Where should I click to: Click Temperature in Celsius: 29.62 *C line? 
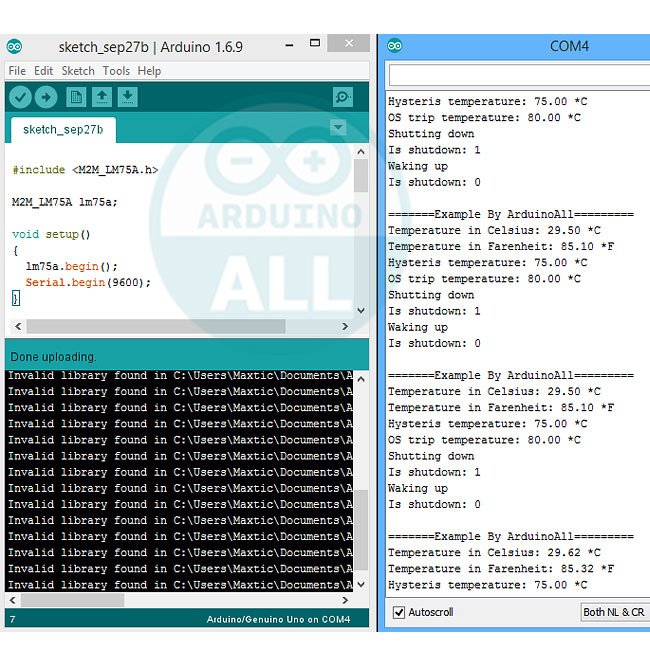click(494, 553)
